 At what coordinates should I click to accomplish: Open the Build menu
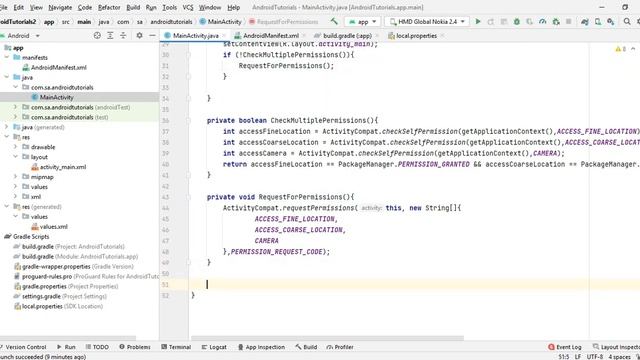pyautogui.click(x=133, y=7)
